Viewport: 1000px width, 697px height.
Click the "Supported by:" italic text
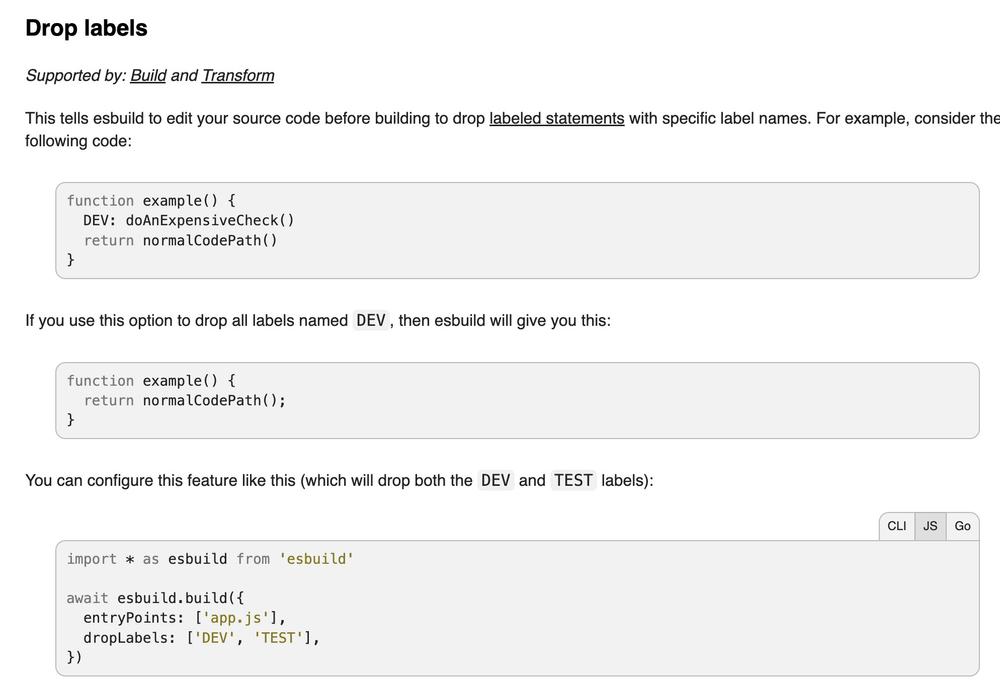(x=75, y=76)
